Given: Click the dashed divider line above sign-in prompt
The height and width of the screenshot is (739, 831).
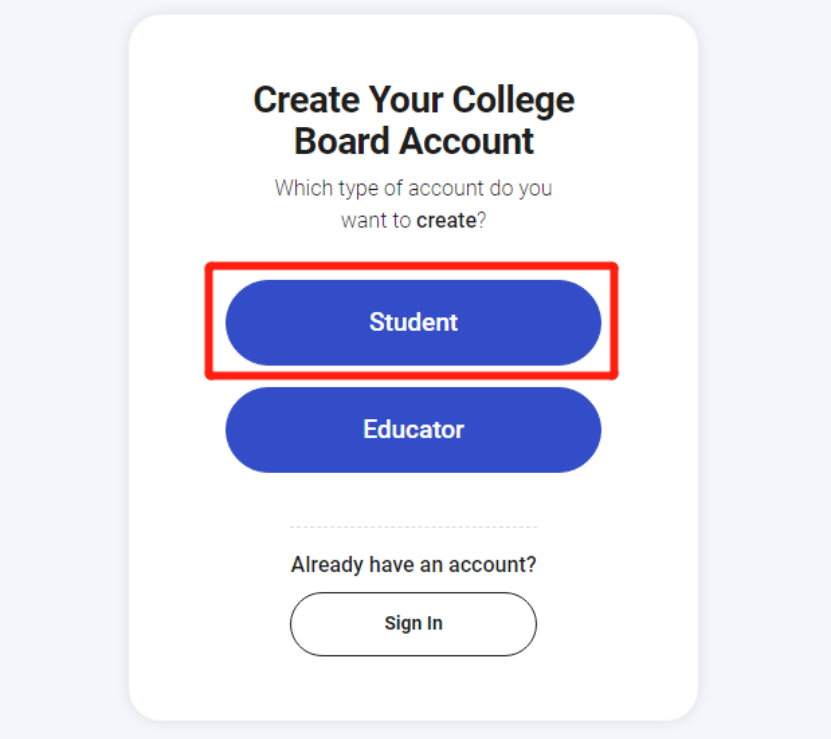Looking at the screenshot, I should pyautogui.click(x=413, y=527).
